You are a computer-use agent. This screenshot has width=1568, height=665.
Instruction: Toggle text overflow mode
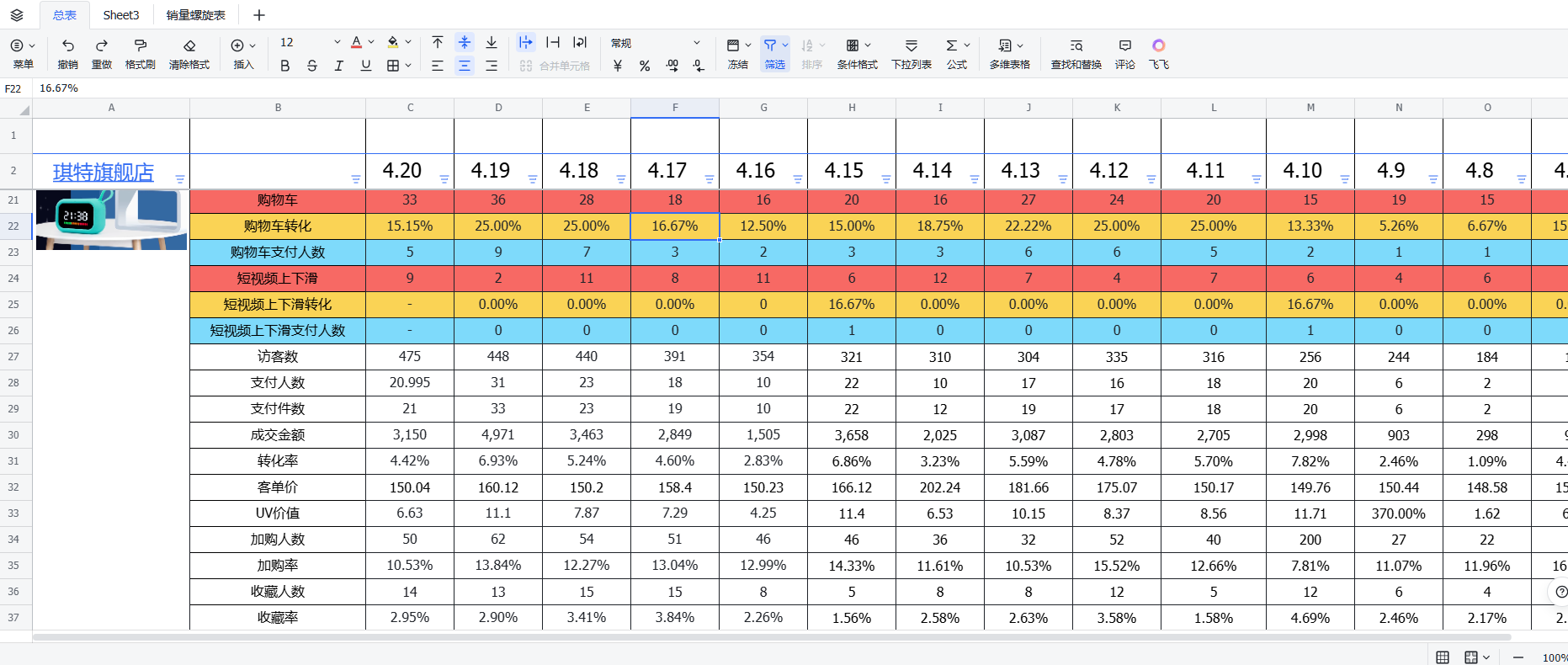[526, 42]
